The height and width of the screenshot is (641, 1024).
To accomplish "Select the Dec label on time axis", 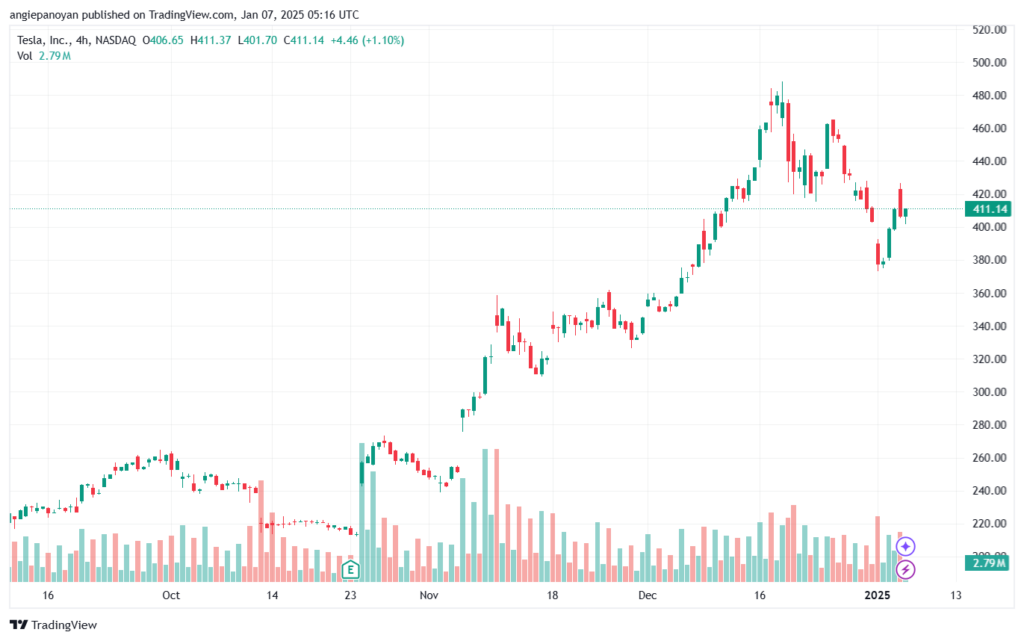I will [x=647, y=595].
